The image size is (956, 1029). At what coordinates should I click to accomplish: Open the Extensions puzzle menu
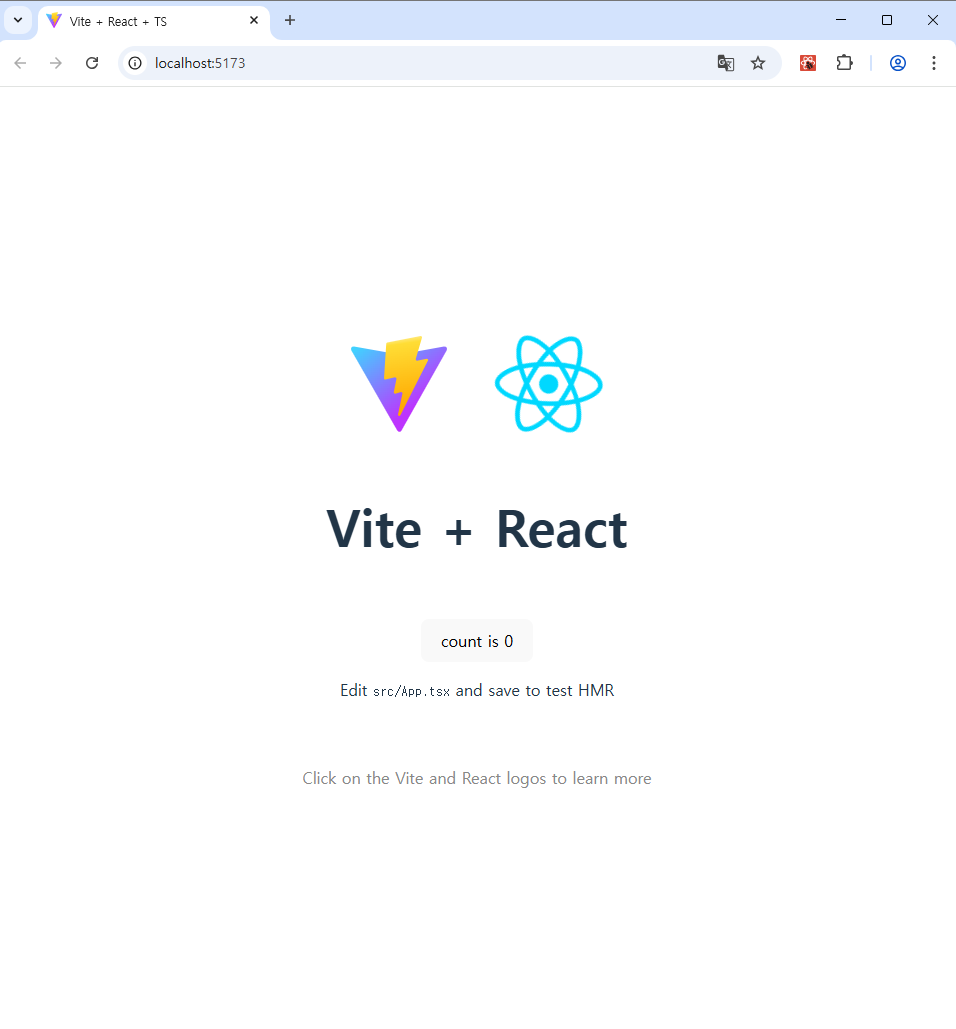tap(844, 63)
